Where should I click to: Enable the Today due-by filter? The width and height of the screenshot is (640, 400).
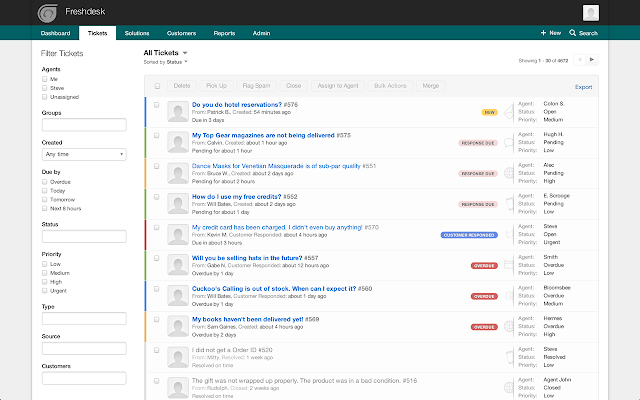click(44, 191)
